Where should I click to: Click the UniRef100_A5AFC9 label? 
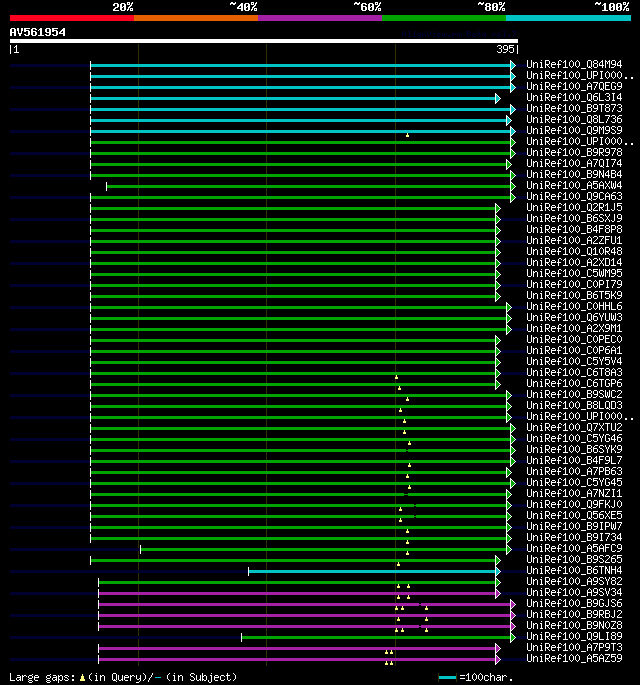pos(574,549)
